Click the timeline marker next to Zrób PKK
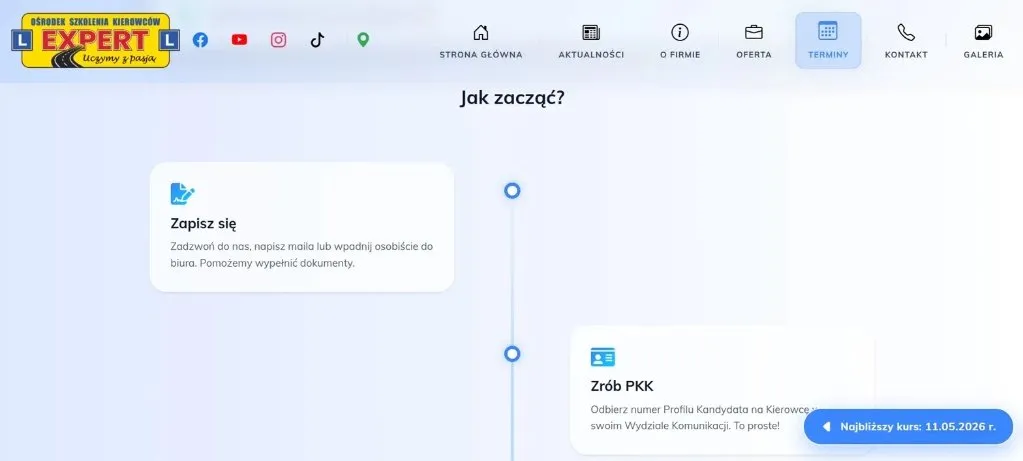The width and height of the screenshot is (1023, 461). click(512, 353)
